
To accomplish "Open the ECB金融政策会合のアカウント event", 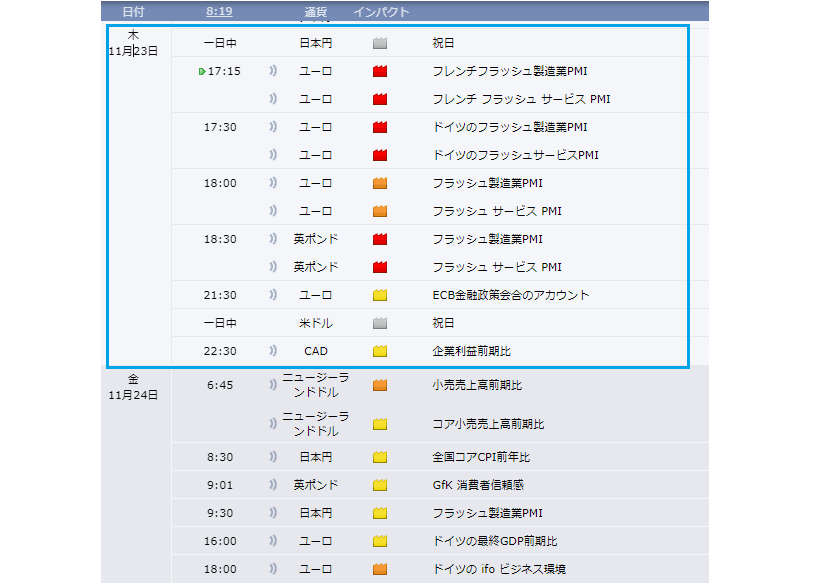I will pos(511,295).
